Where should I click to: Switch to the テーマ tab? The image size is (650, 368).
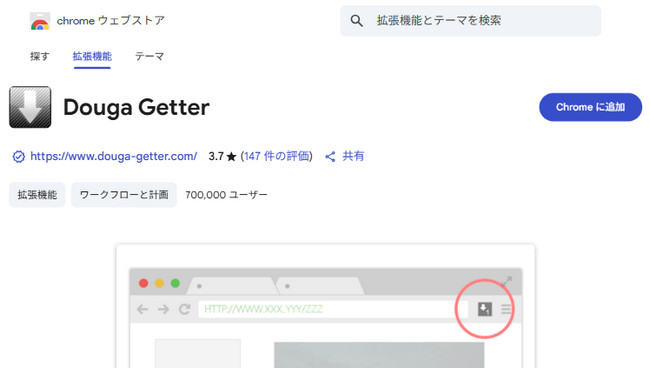150,56
